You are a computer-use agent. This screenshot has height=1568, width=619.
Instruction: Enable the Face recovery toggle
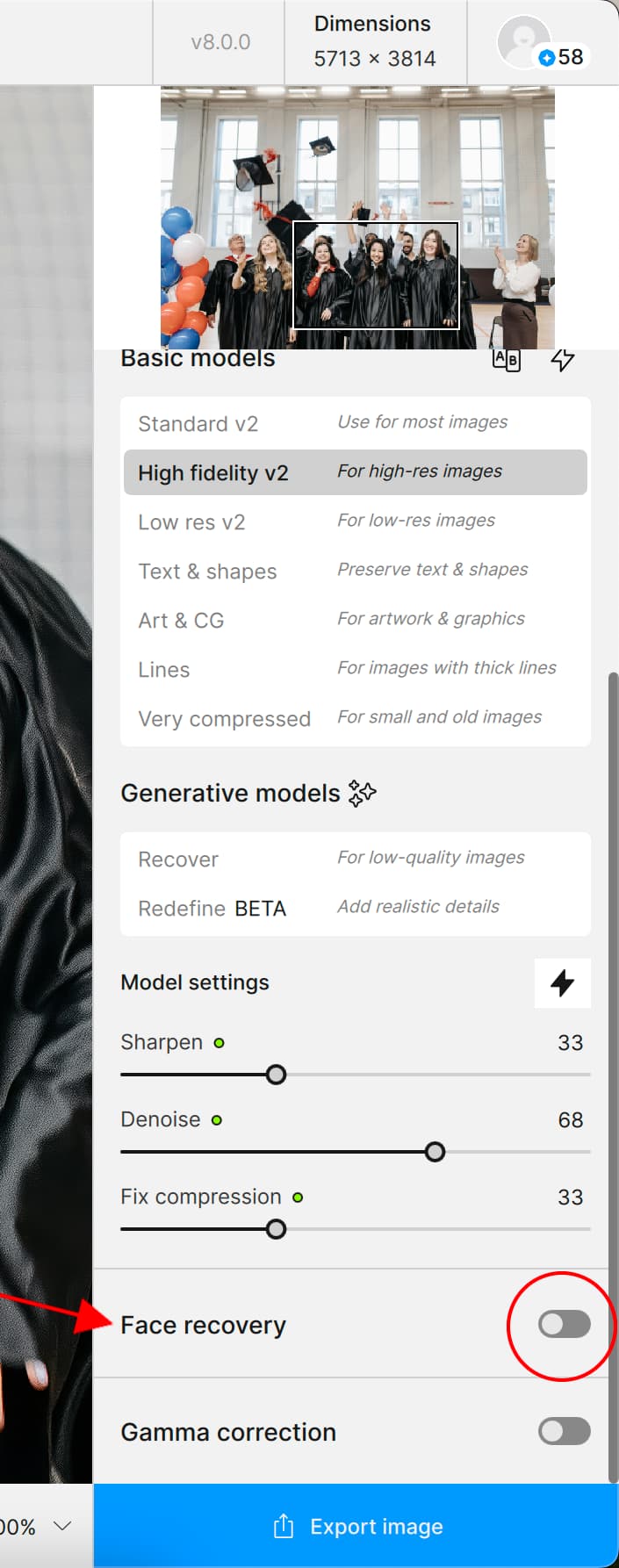pyautogui.click(x=564, y=1324)
